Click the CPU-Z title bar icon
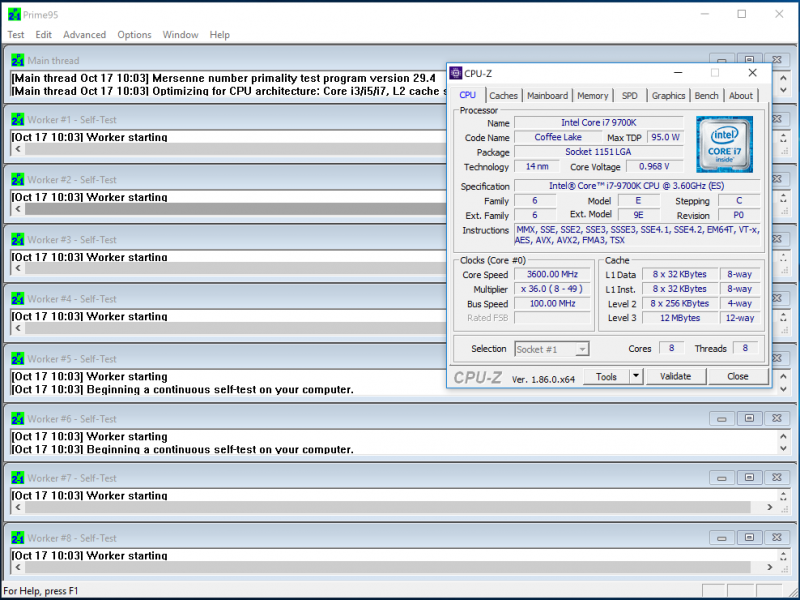This screenshot has height=600, width=800. pyautogui.click(x=457, y=73)
